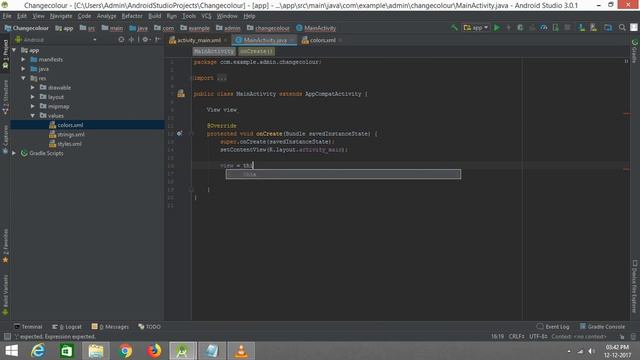Screen dimensions: 640x360
Task: Open the TODO tool window
Action: [149, 327]
